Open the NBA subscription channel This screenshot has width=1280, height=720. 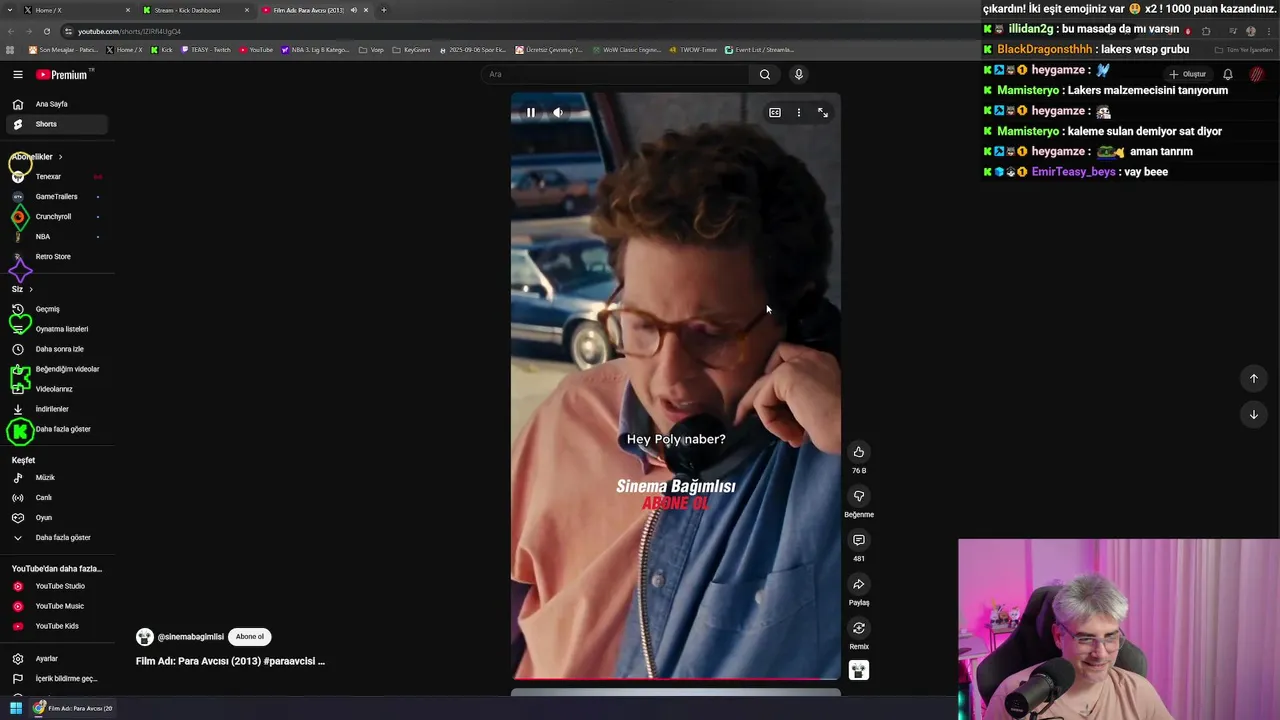pyautogui.click(x=56, y=237)
